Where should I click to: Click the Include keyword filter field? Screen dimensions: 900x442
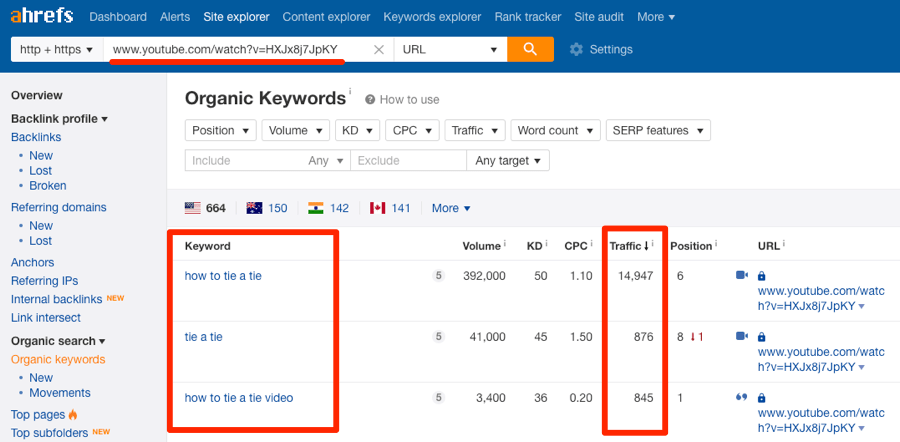pyautogui.click(x=245, y=160)
